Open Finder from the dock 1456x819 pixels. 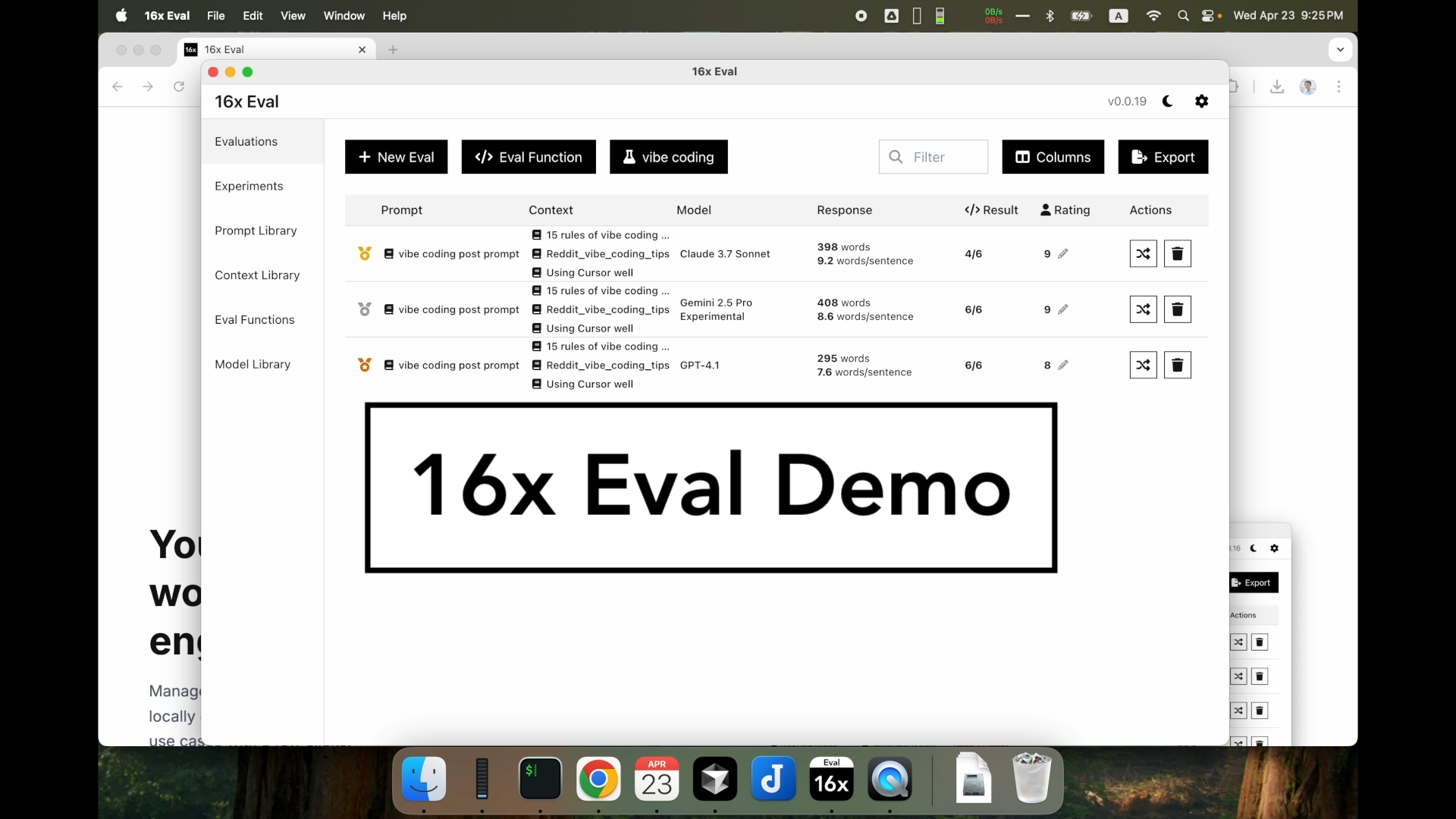click(x=424, y=779)
